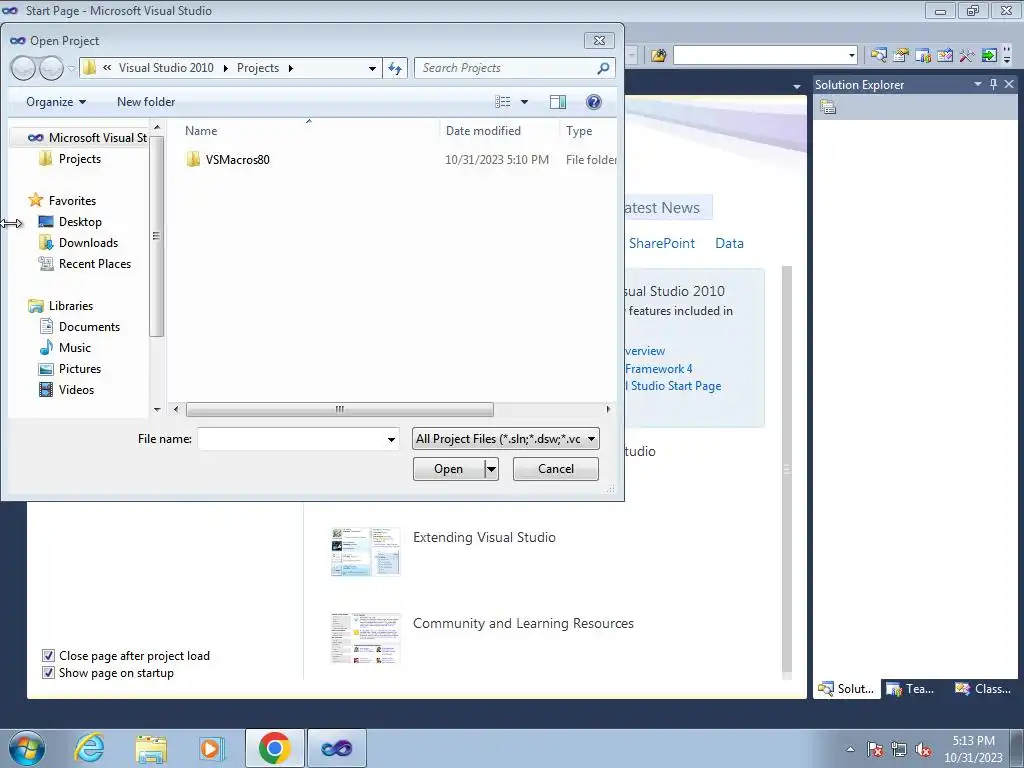Click the muted volume icon in system tray
Image resolution: width=1024 pixels, height=768 pixels.
923,750
